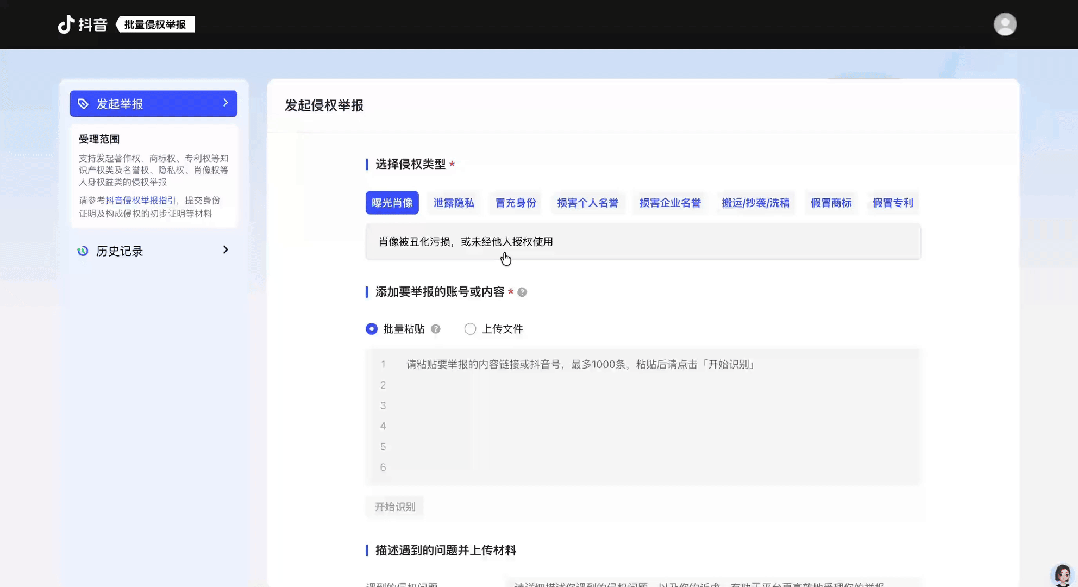Click the 批量侵权举报 badge in header
1078x587 pixels.
[x=155, y=24]
